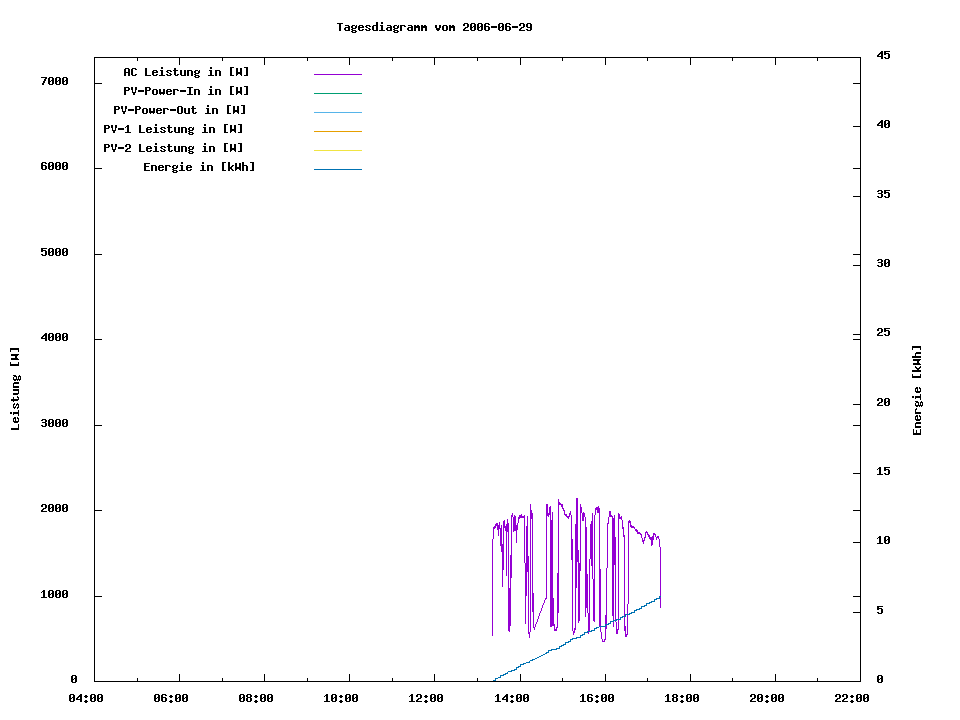Click the PV-1 Leistung in [W] legend label
The image size is (960, 720).
pyautogui.click(x=173, y=129)
